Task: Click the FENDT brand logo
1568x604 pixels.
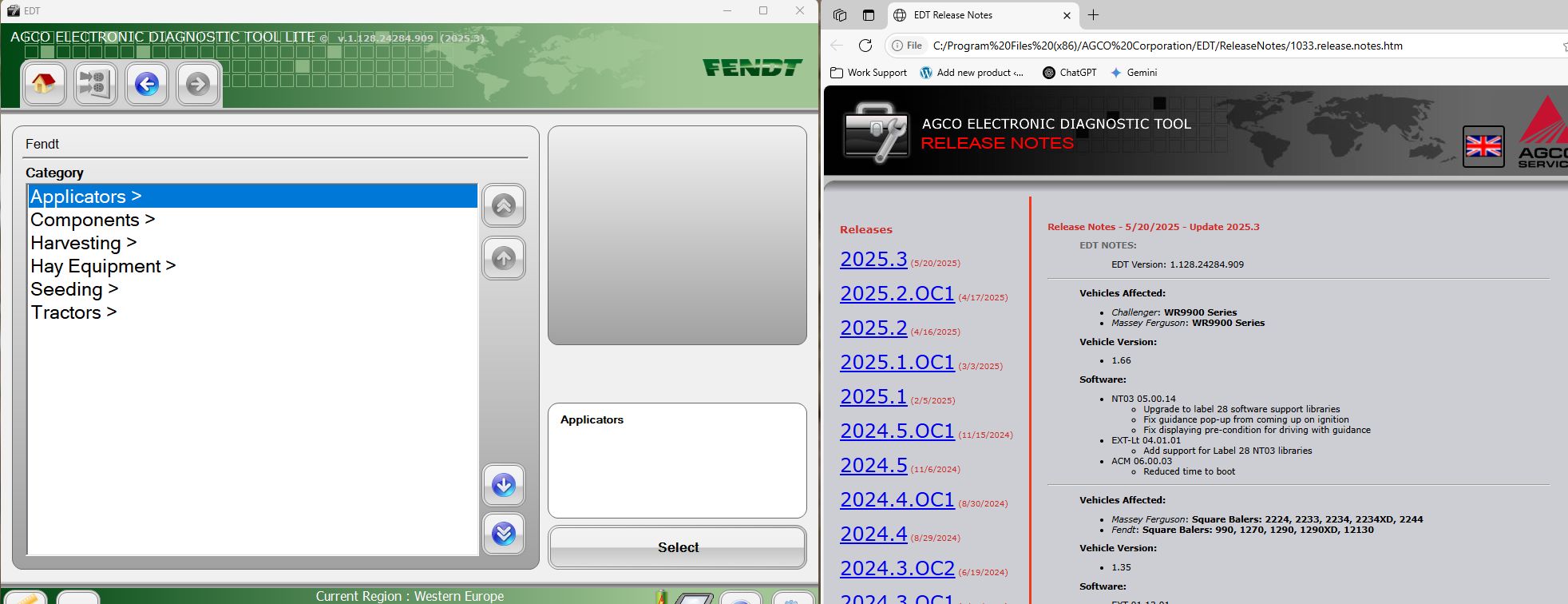Action: 752,68
